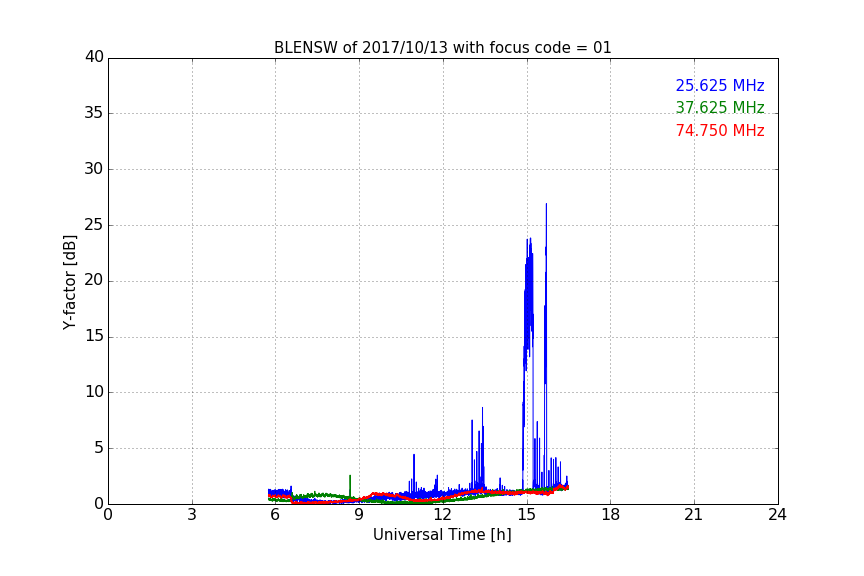Click the green spike just before 9 h
Viewport: 864px width, 576px height.
350,486
